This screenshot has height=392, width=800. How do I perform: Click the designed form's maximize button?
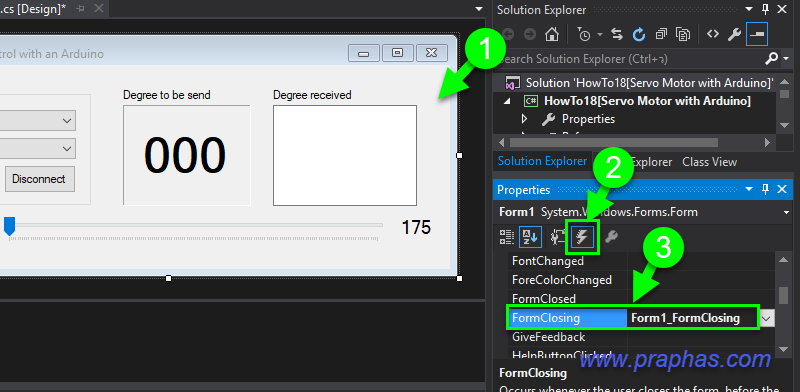click(x=398, y=53)
